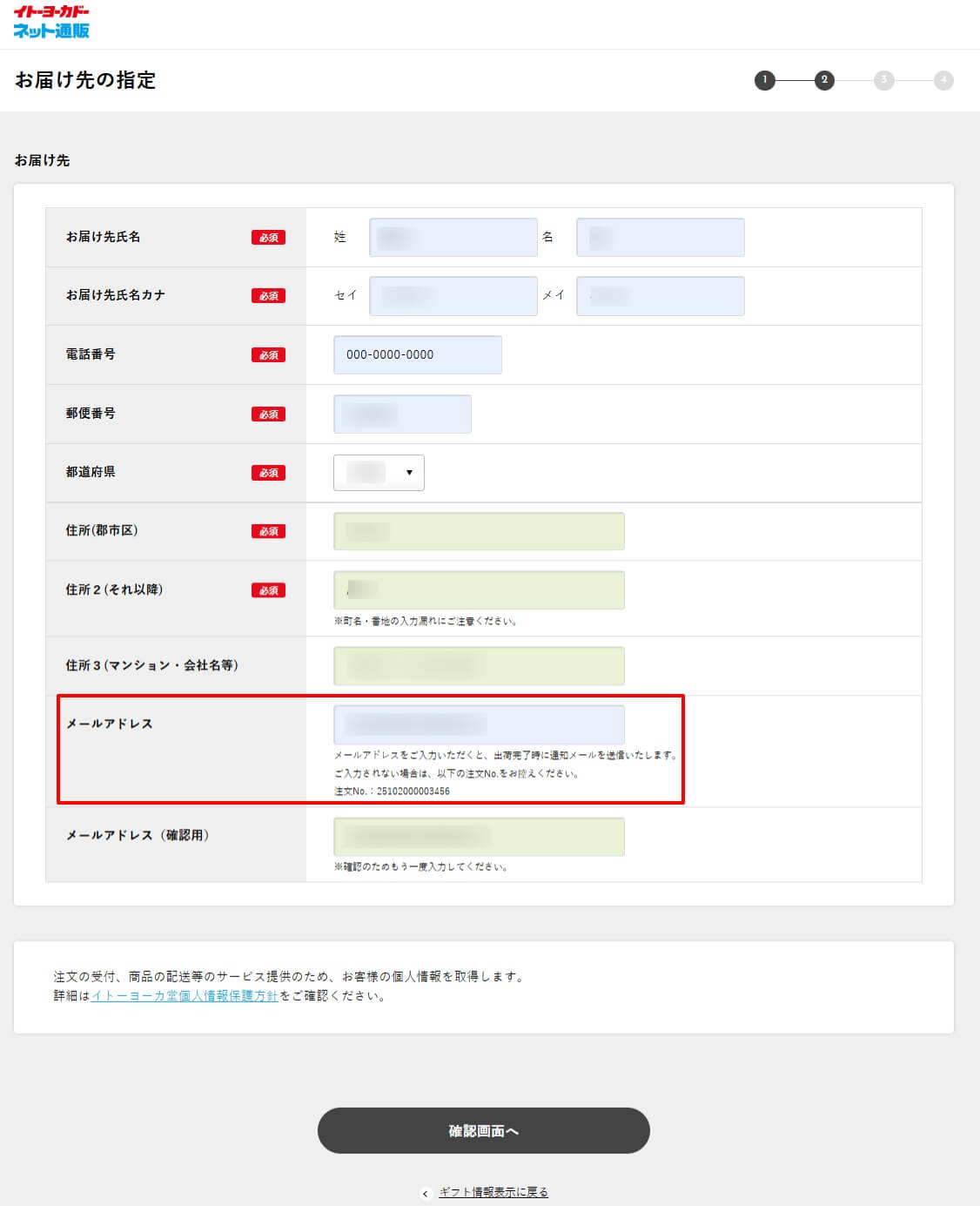Screen dimensions: 980x1206
Task: Select the 郵便番号 postal code field
Action: click(x=402, y=414)
